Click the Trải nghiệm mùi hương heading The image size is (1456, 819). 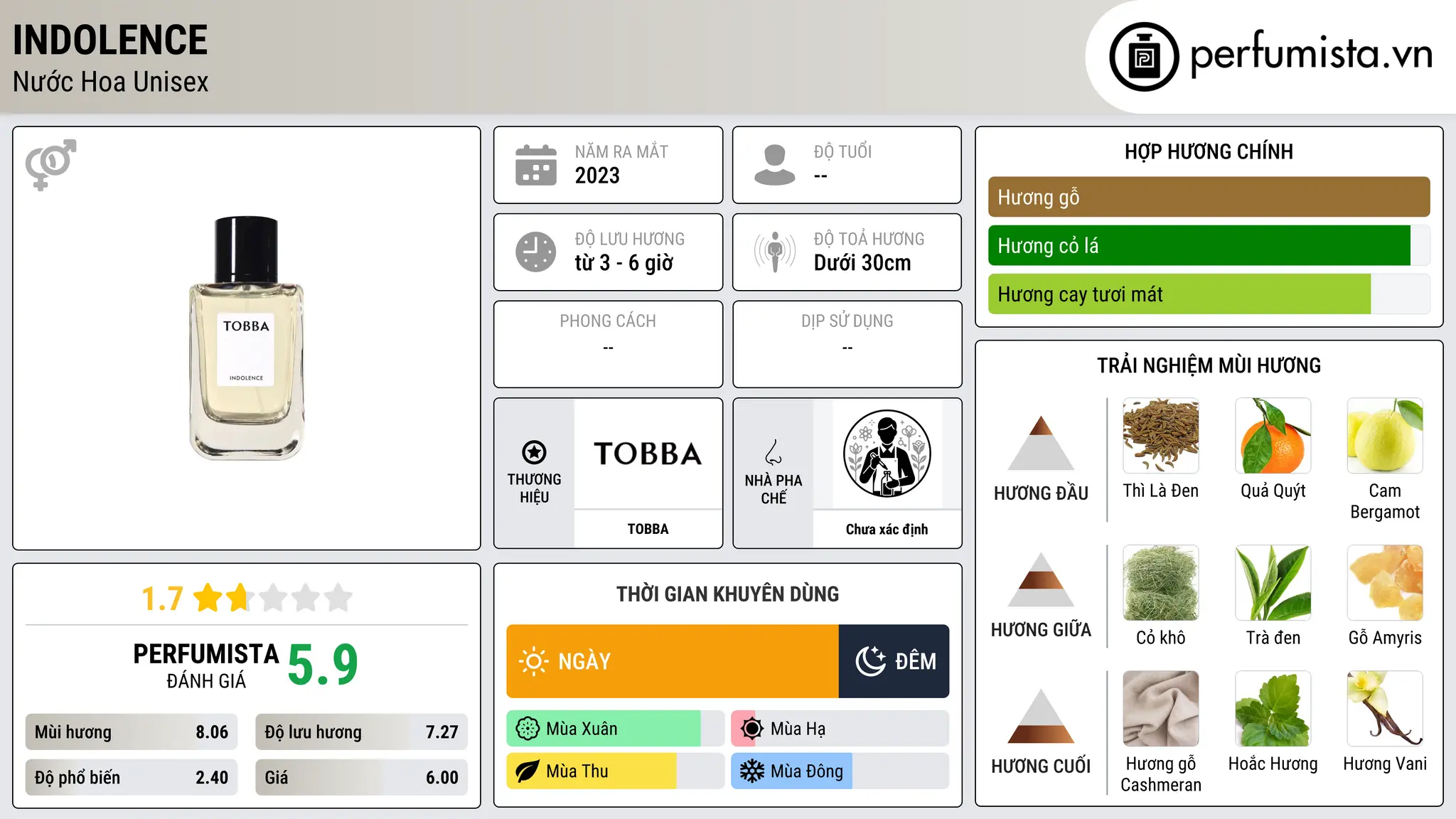point(1209,365)
